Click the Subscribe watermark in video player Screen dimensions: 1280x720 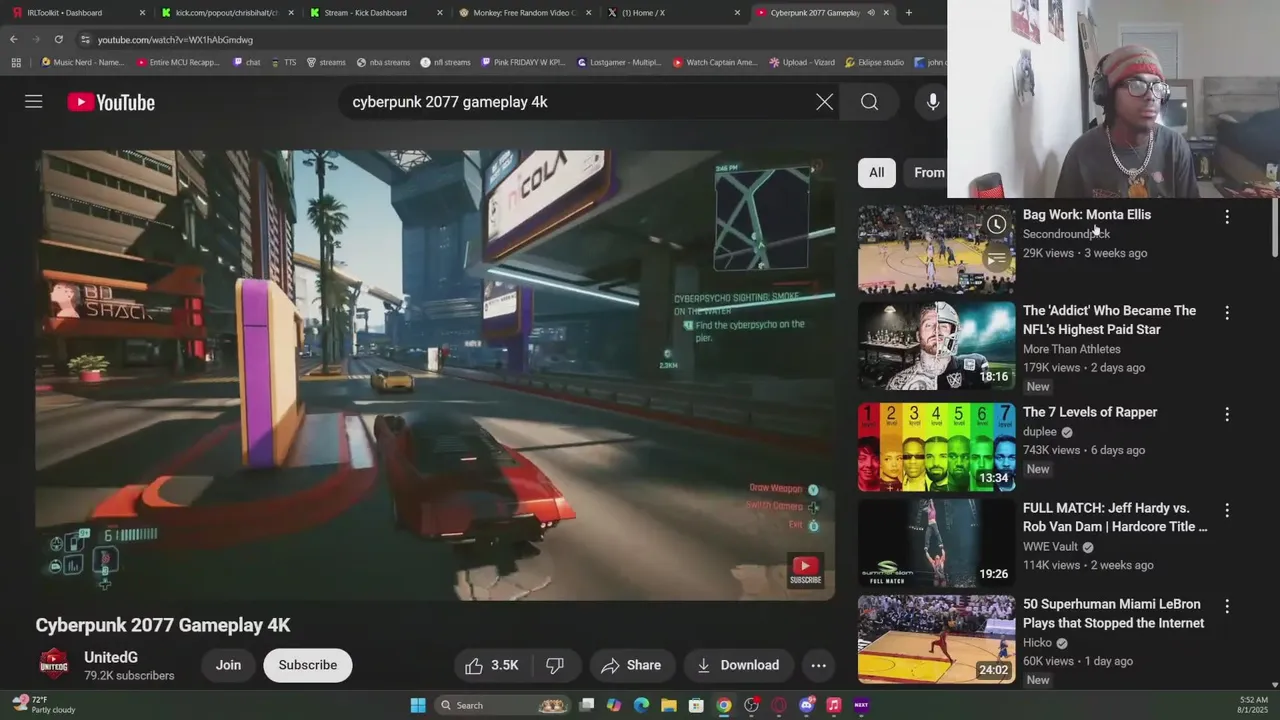pyautogui.click(x=805, y=569)
